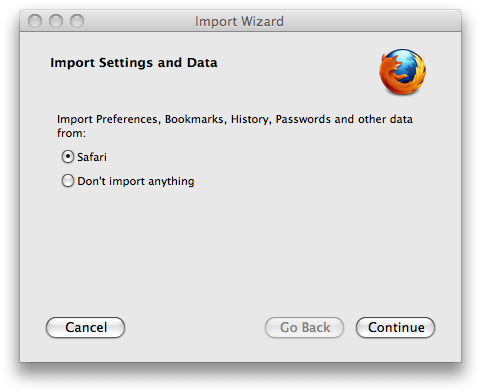481x392 pixels.
Task: Click the word "Bookmarks" in the description
Action: [x=195, y=119]
